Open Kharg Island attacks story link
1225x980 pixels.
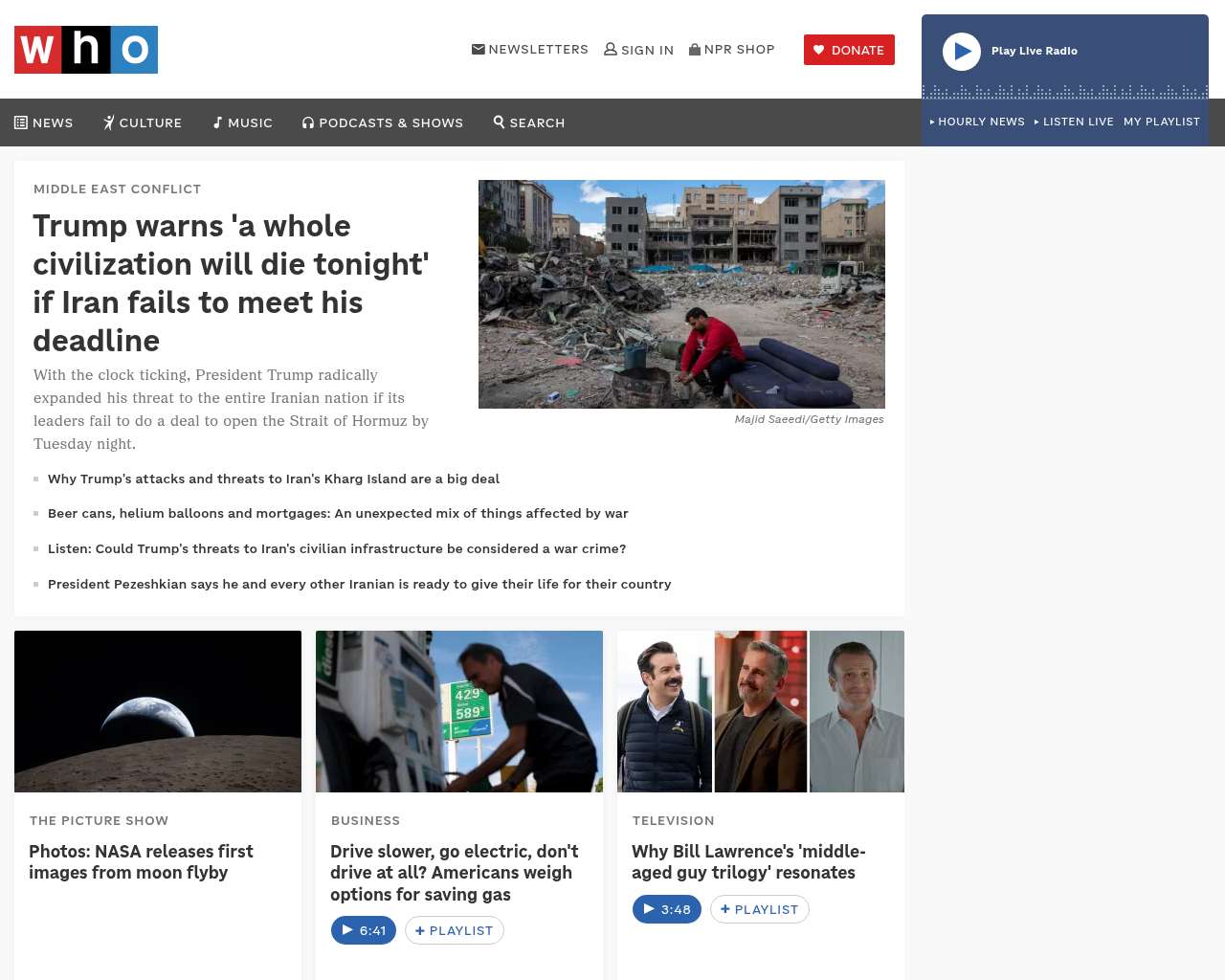point(274,479)
